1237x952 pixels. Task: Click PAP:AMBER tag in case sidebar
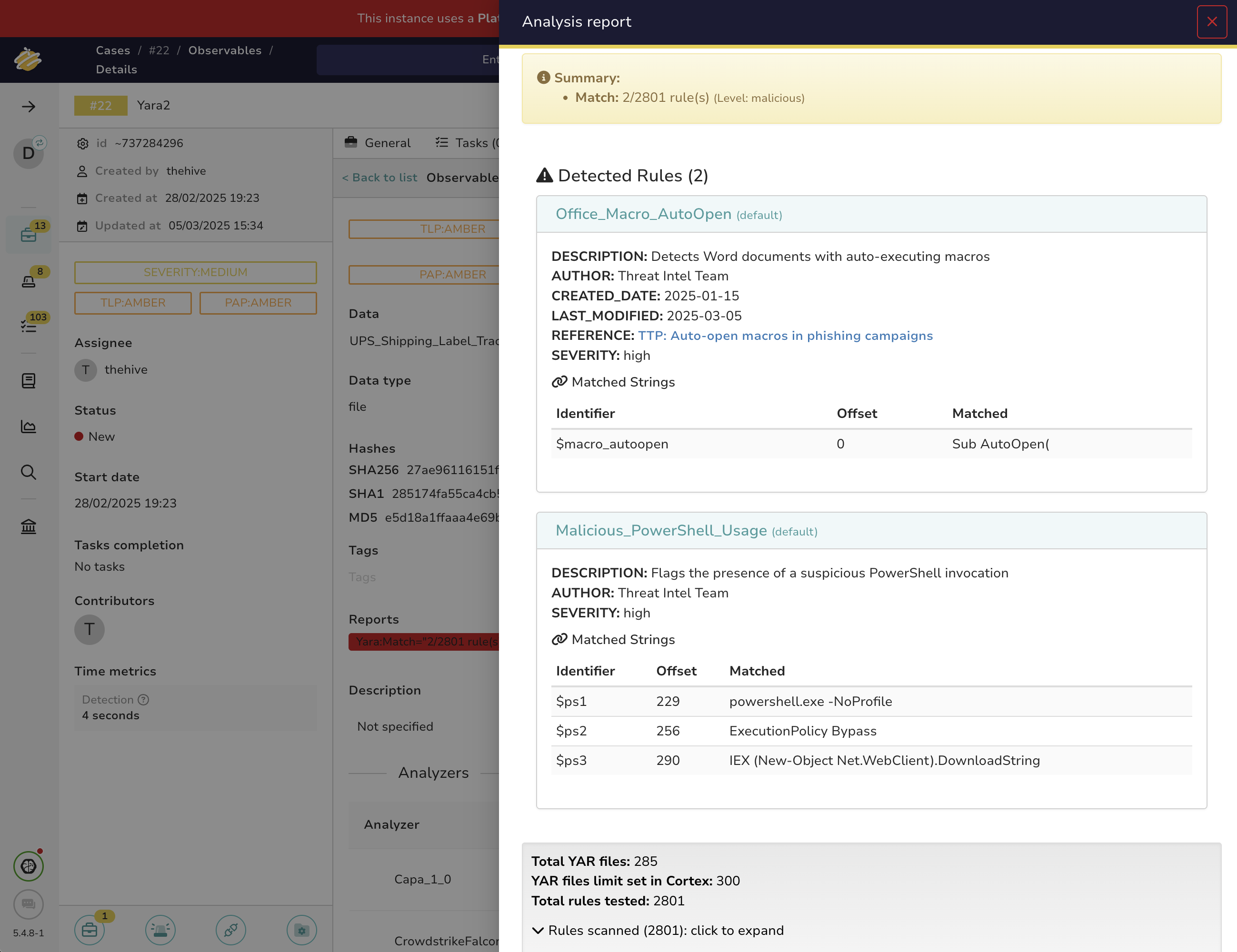(x=258, y=303)
